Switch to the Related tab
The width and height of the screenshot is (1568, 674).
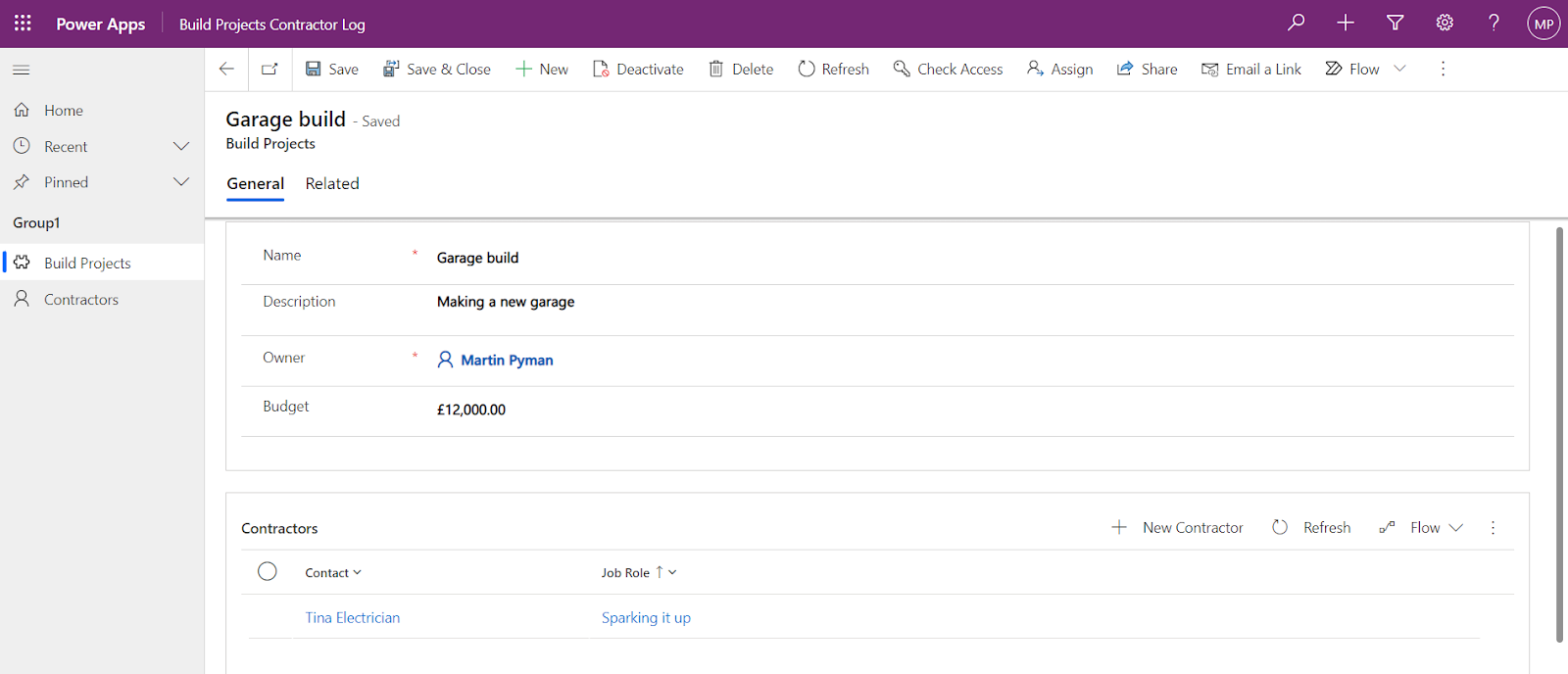click(x=332, y=183)
